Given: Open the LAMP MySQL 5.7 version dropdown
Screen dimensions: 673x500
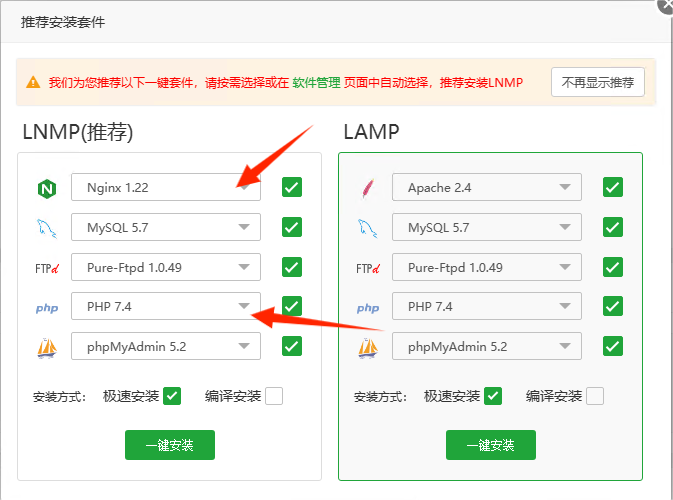Looking at the screenshot, I should [x=487, y=227].
